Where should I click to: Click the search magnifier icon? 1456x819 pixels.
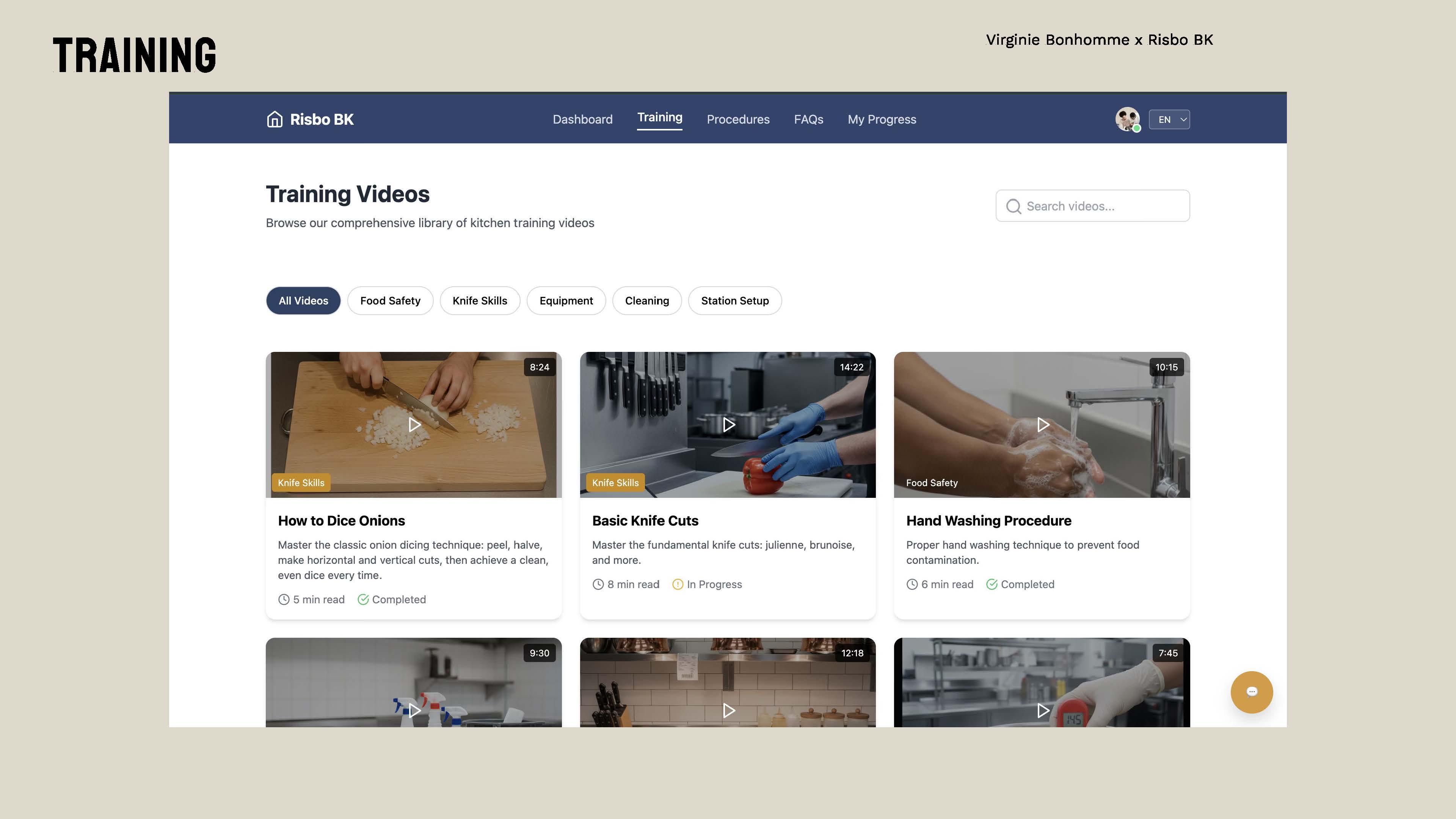coord(1014,206)
